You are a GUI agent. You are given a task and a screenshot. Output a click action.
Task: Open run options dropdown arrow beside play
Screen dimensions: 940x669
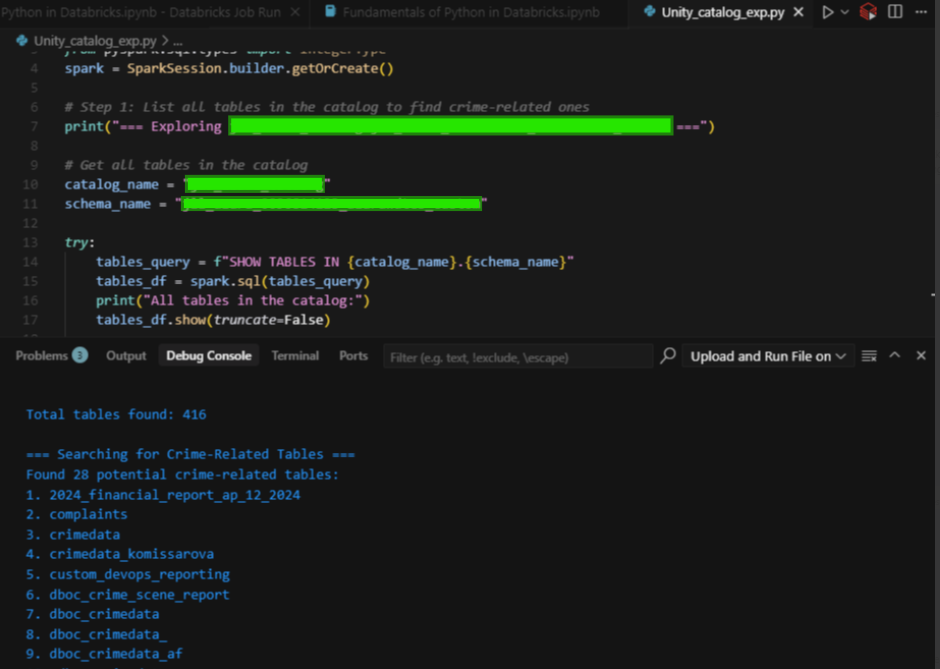pos(845,12)
